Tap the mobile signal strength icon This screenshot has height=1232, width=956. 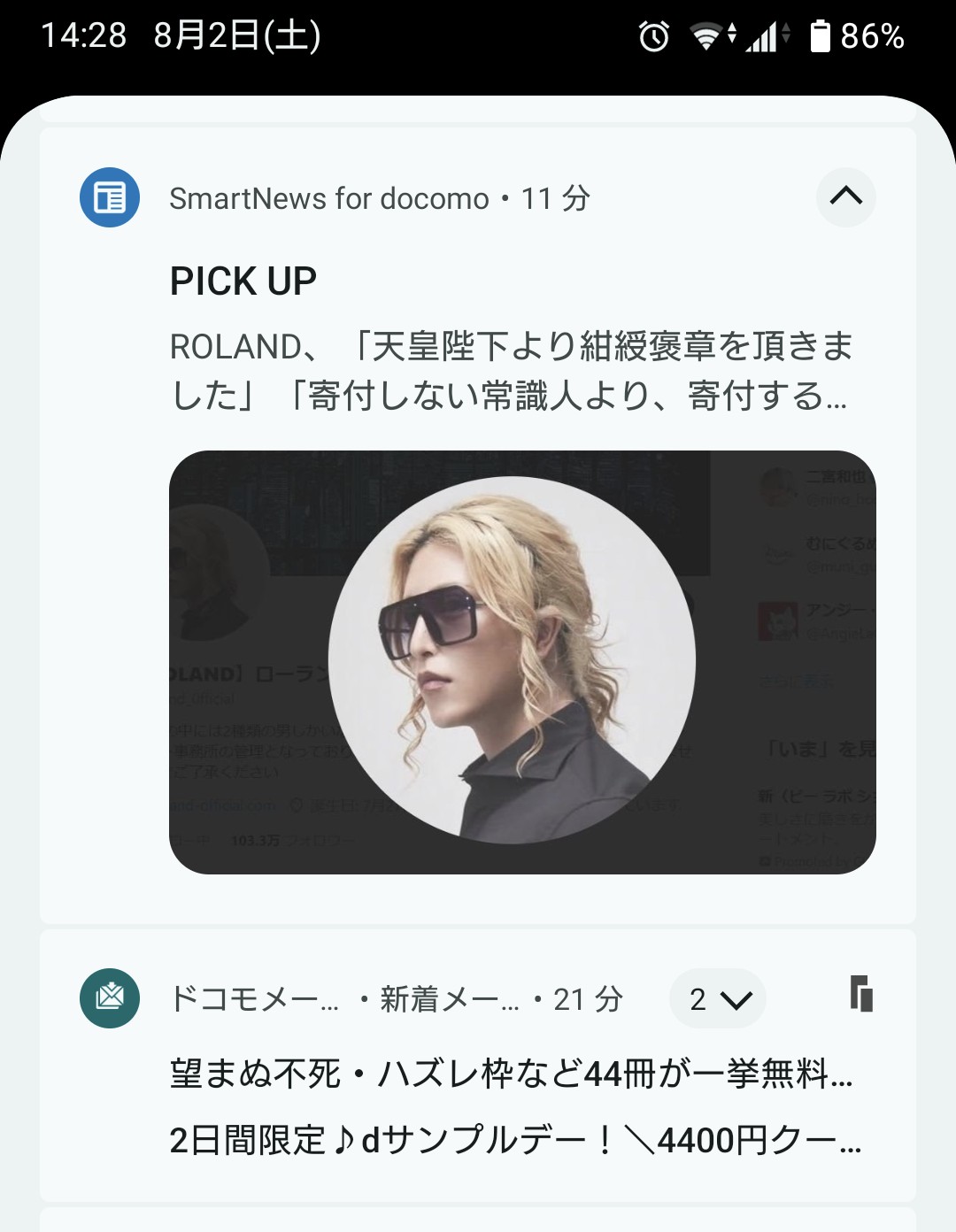pos(767,36)
